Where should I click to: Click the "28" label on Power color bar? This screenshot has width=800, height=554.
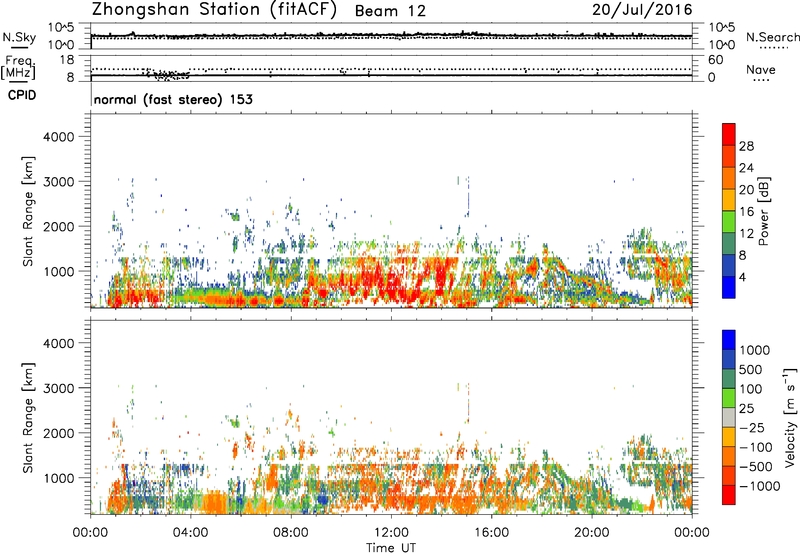(746, 146)
